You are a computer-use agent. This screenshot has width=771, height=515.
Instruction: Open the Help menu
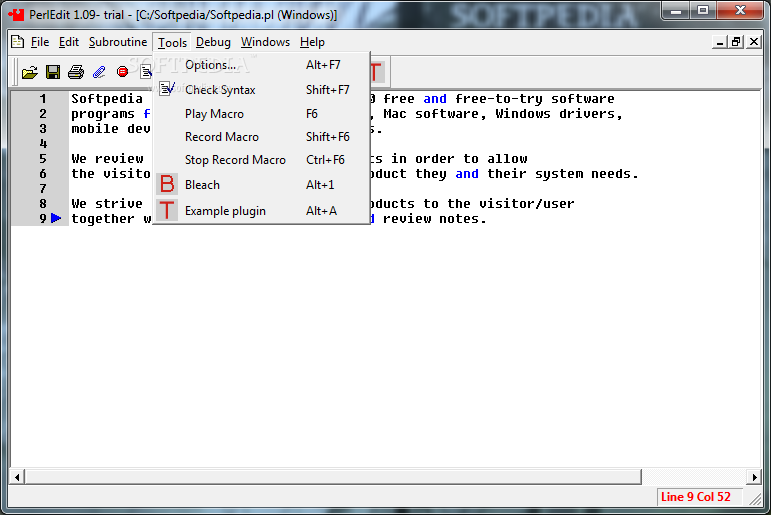coord(312,42)
